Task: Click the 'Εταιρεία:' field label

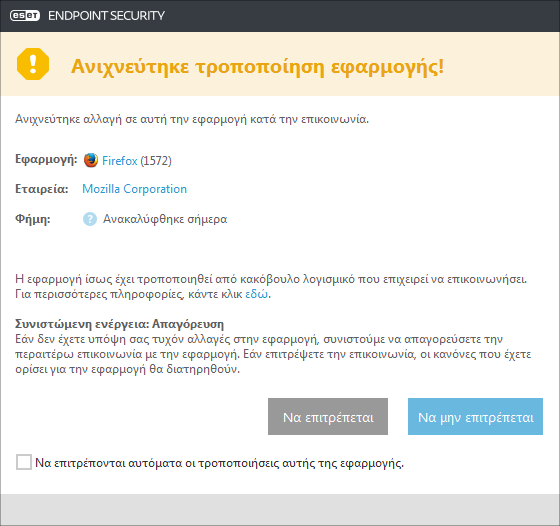Action: pyautogui.click(x=41, y=189)
